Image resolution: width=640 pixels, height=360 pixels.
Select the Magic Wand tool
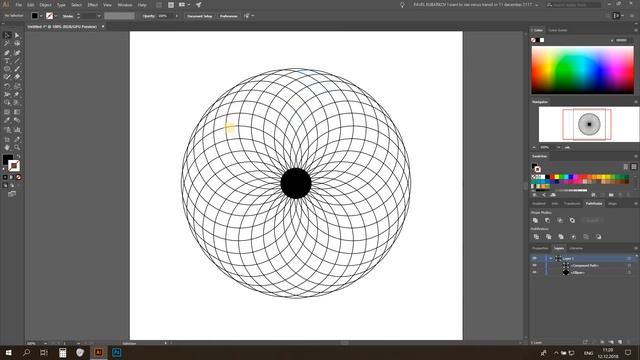tap(7, 43)
